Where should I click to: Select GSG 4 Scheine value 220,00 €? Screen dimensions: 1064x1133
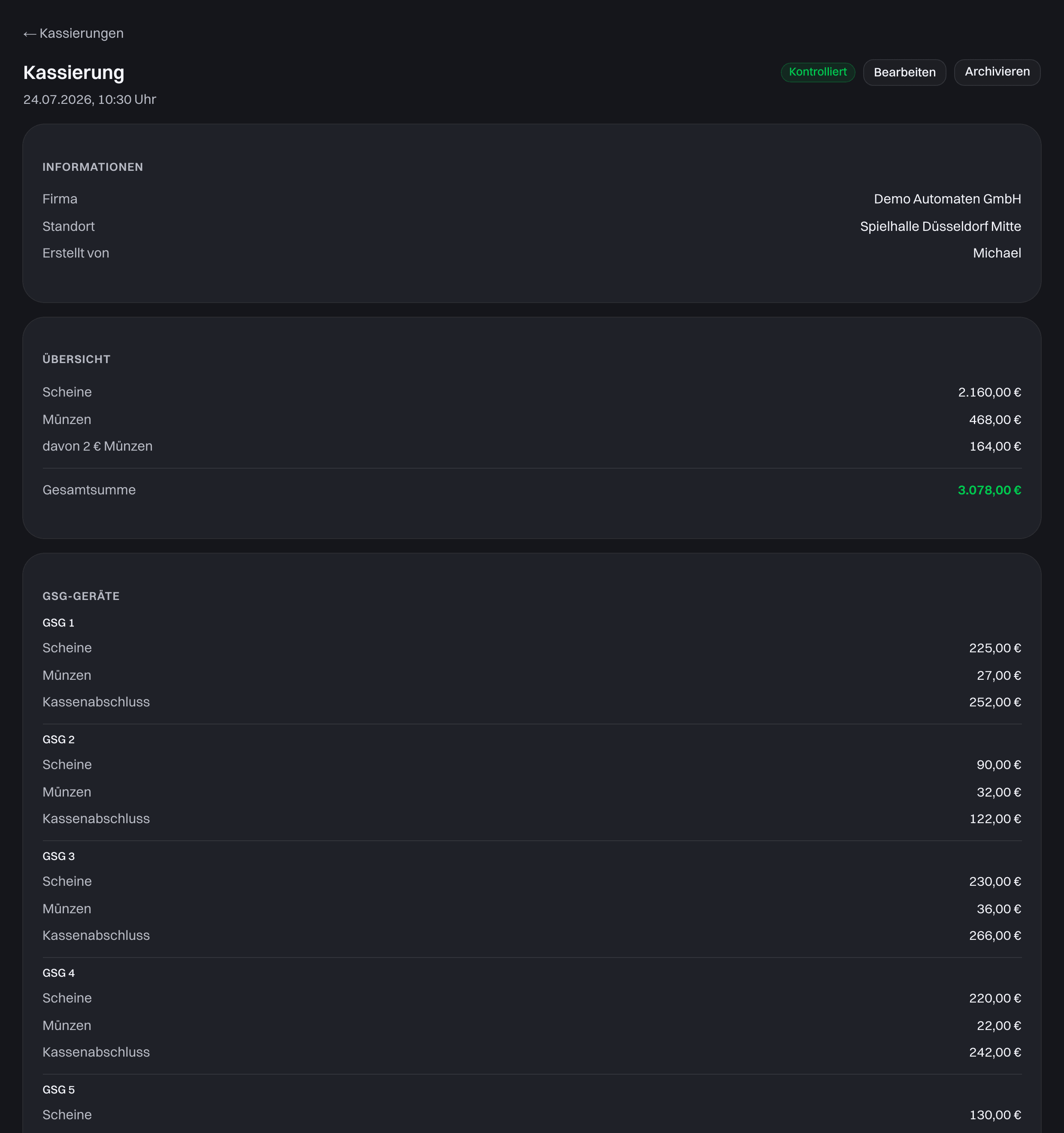pyautogui.click(x=995, y=999)
